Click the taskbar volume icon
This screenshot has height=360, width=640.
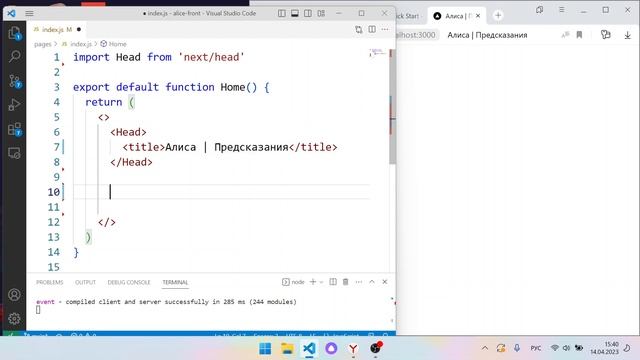coord(566,348)
